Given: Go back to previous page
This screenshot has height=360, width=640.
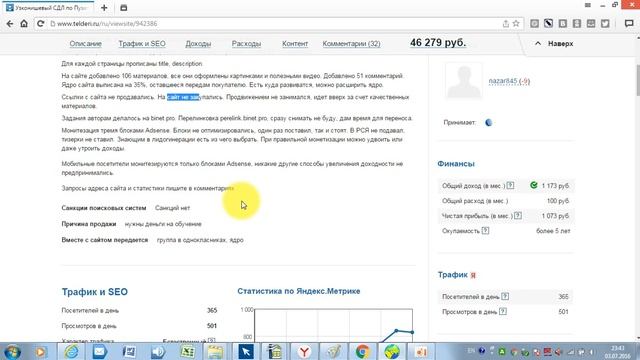Looking at the screenshot, I should [10, 24].
